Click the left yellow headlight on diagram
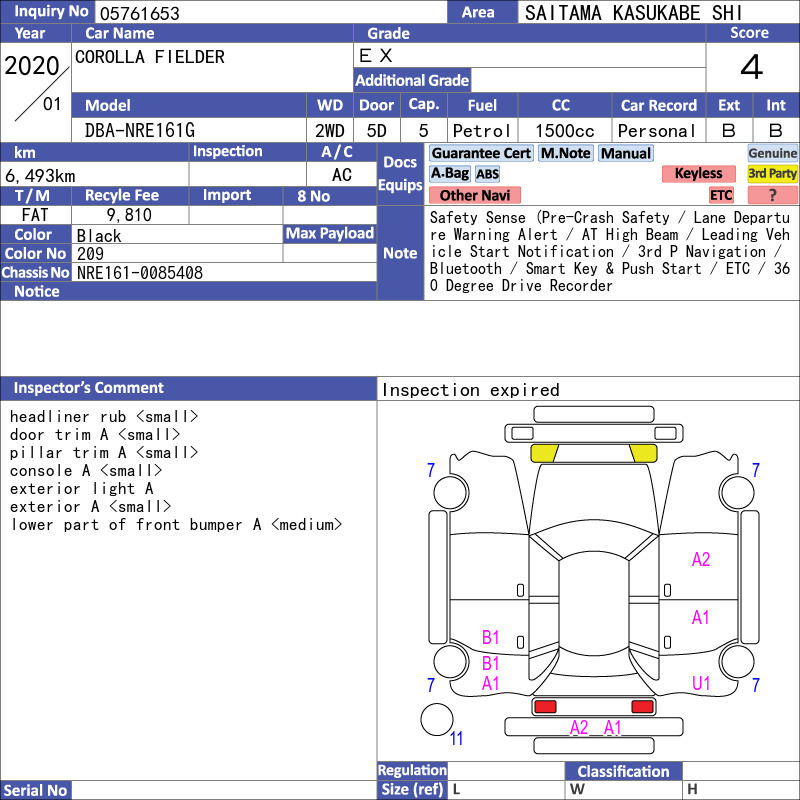 point(544,453)
